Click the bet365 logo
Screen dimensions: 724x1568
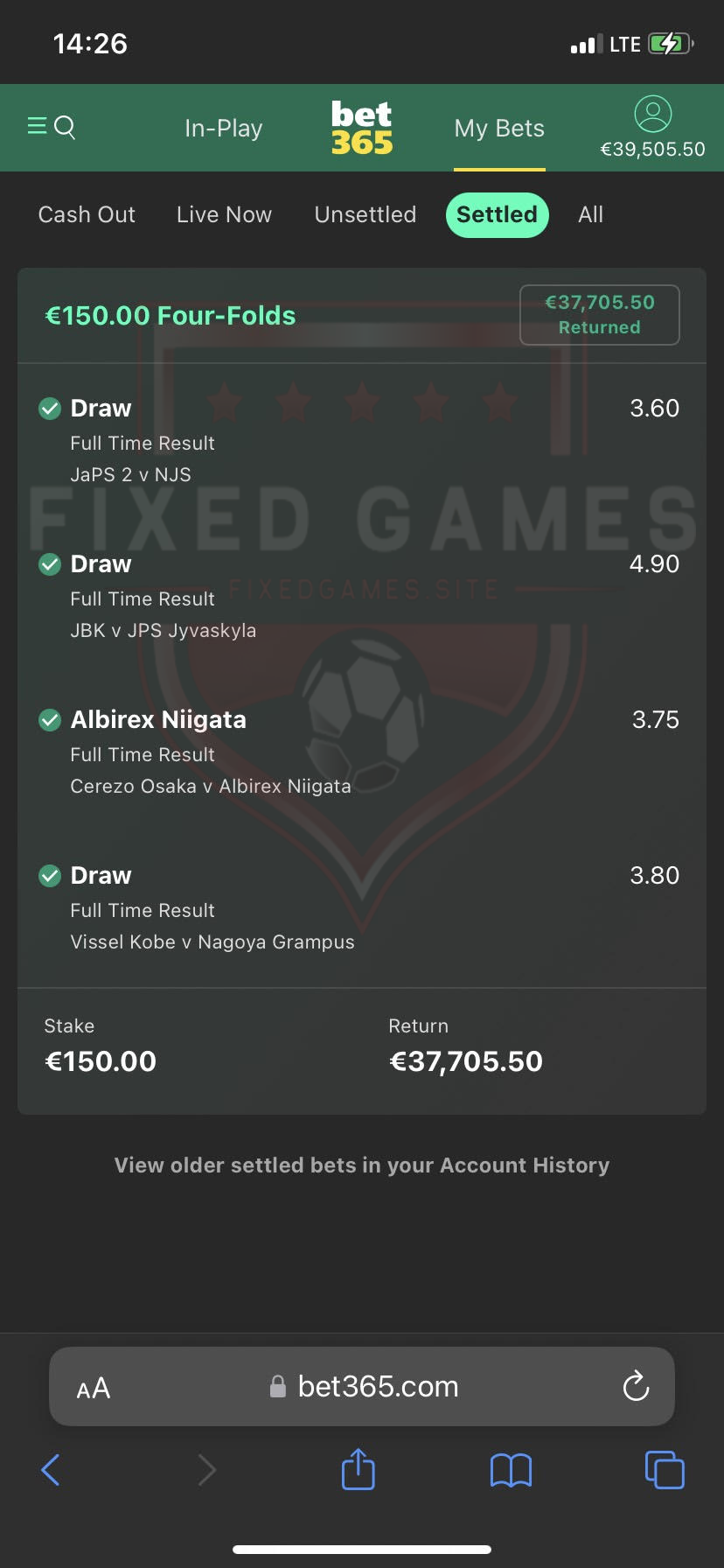pos(362,128)
